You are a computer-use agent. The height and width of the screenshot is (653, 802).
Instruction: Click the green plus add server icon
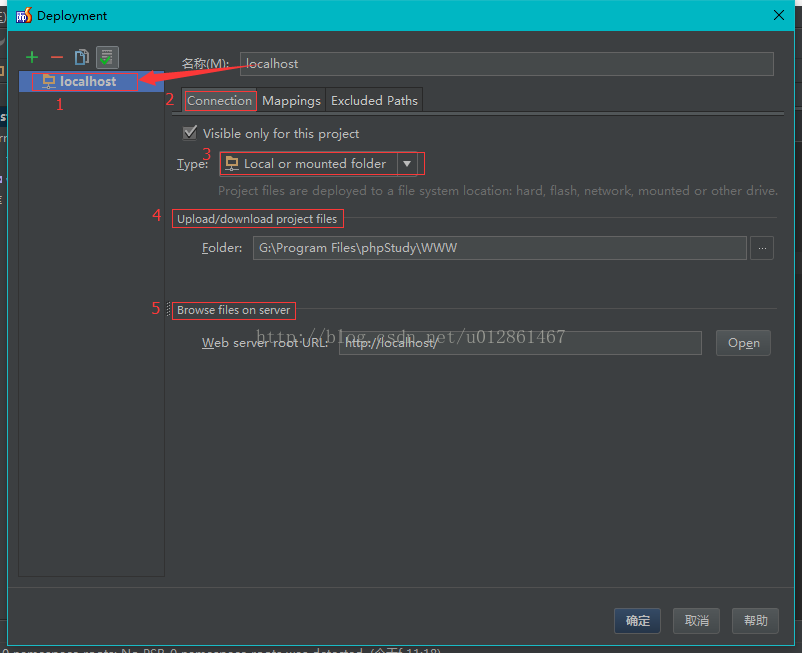(x=32, y=58)
